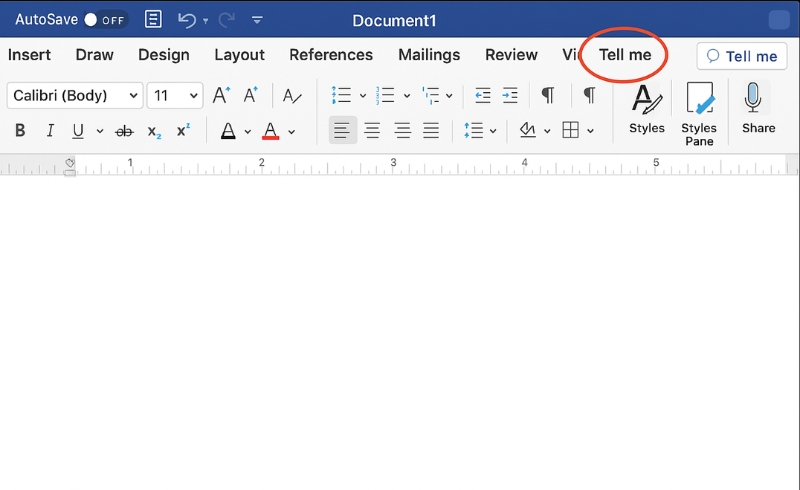Open the Design tab

[x=164, y=55]
